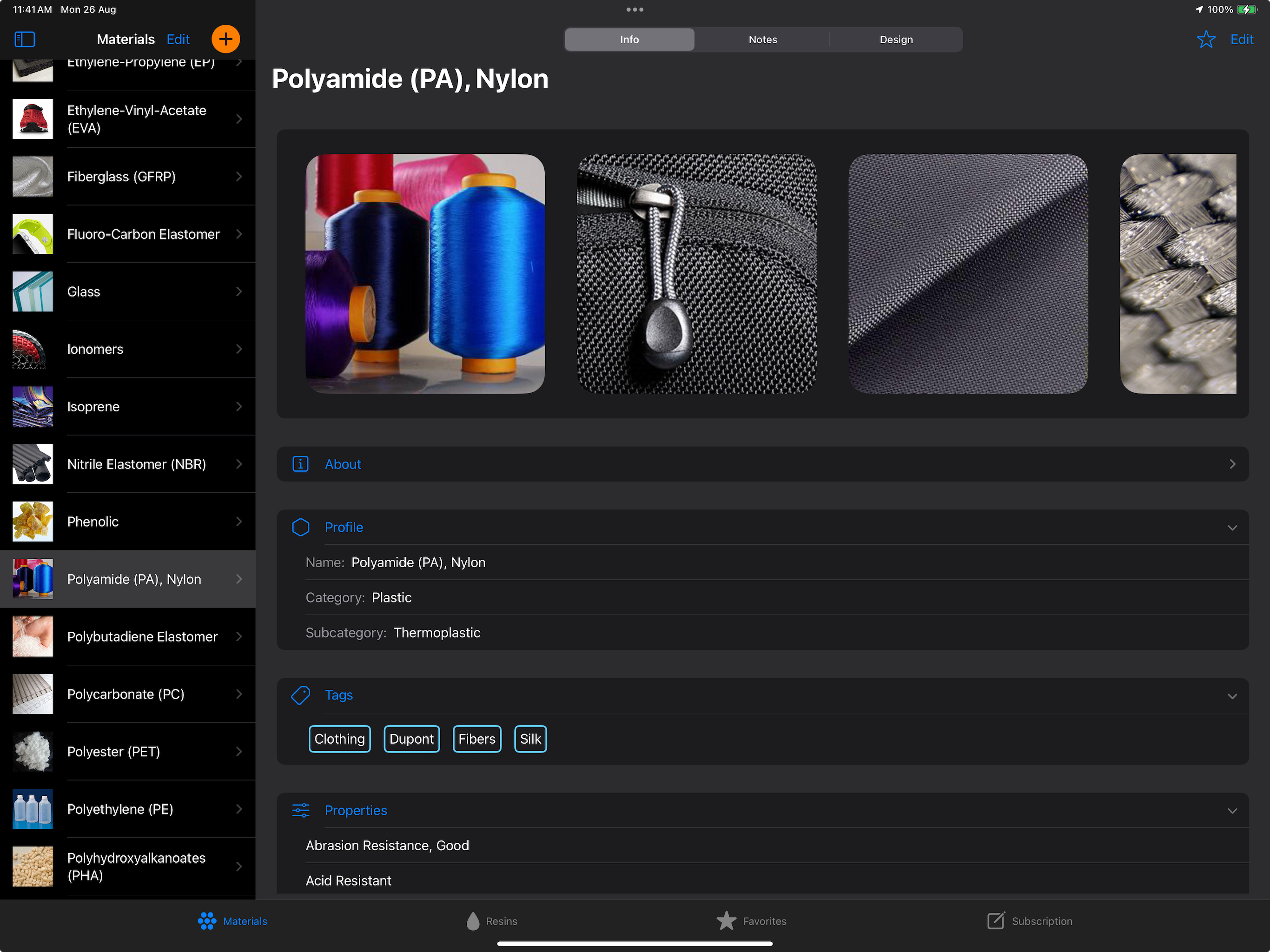The width and height of the screenshot is (1270, 952).
Task: Toggle the Clothing tag
Action: tap(339, 739)
